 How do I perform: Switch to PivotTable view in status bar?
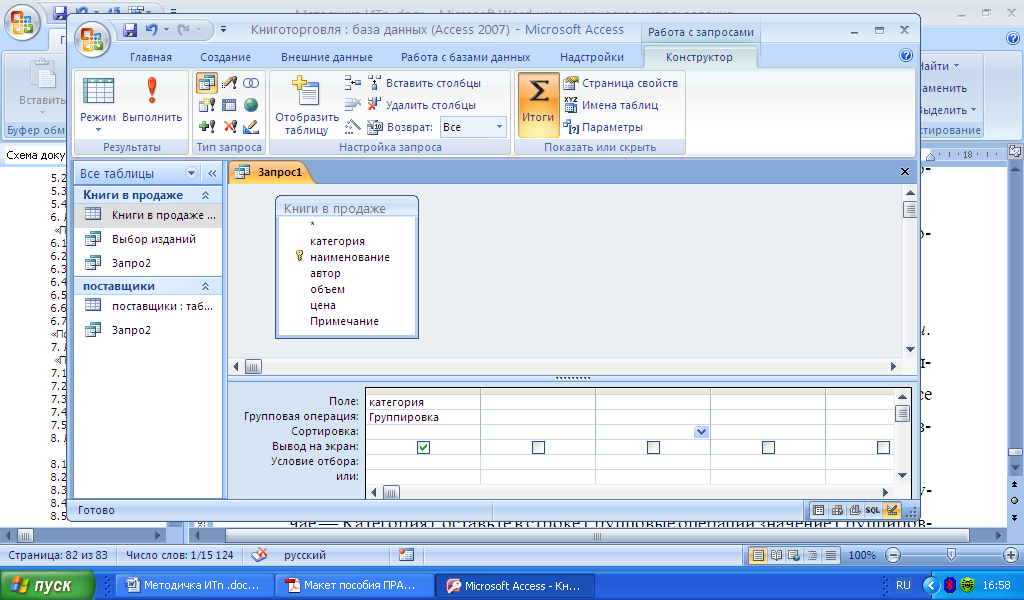coord(837,511)
